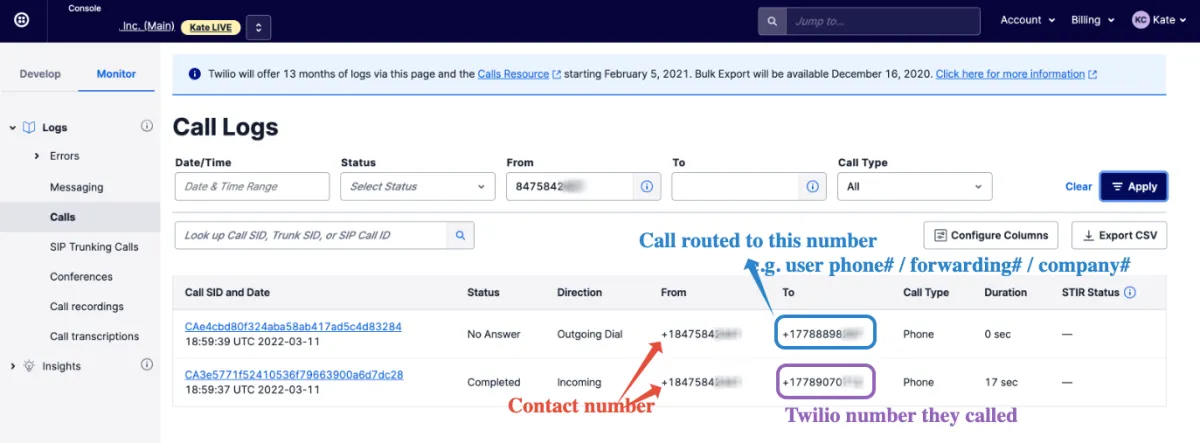Image resolution: width=1200 pixels, height=443 pixels.
Task: Open Messaging logs in sidebar
Action: pos(77,187)
